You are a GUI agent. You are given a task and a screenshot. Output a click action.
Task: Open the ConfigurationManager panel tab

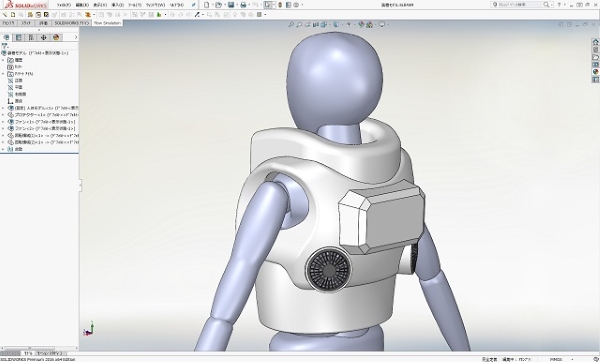(31, 37)
